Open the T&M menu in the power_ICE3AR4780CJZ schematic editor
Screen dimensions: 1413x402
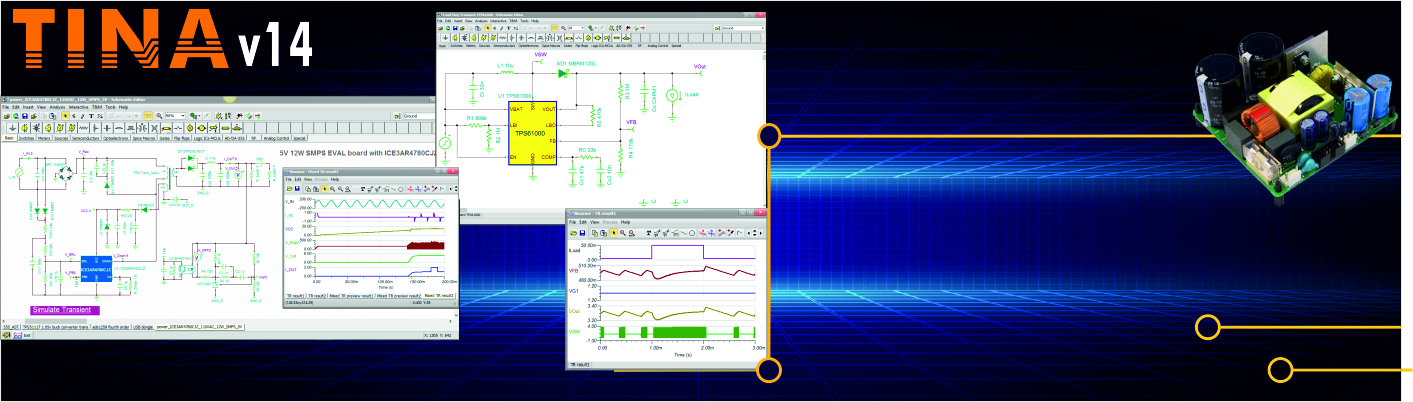point(97,107)
